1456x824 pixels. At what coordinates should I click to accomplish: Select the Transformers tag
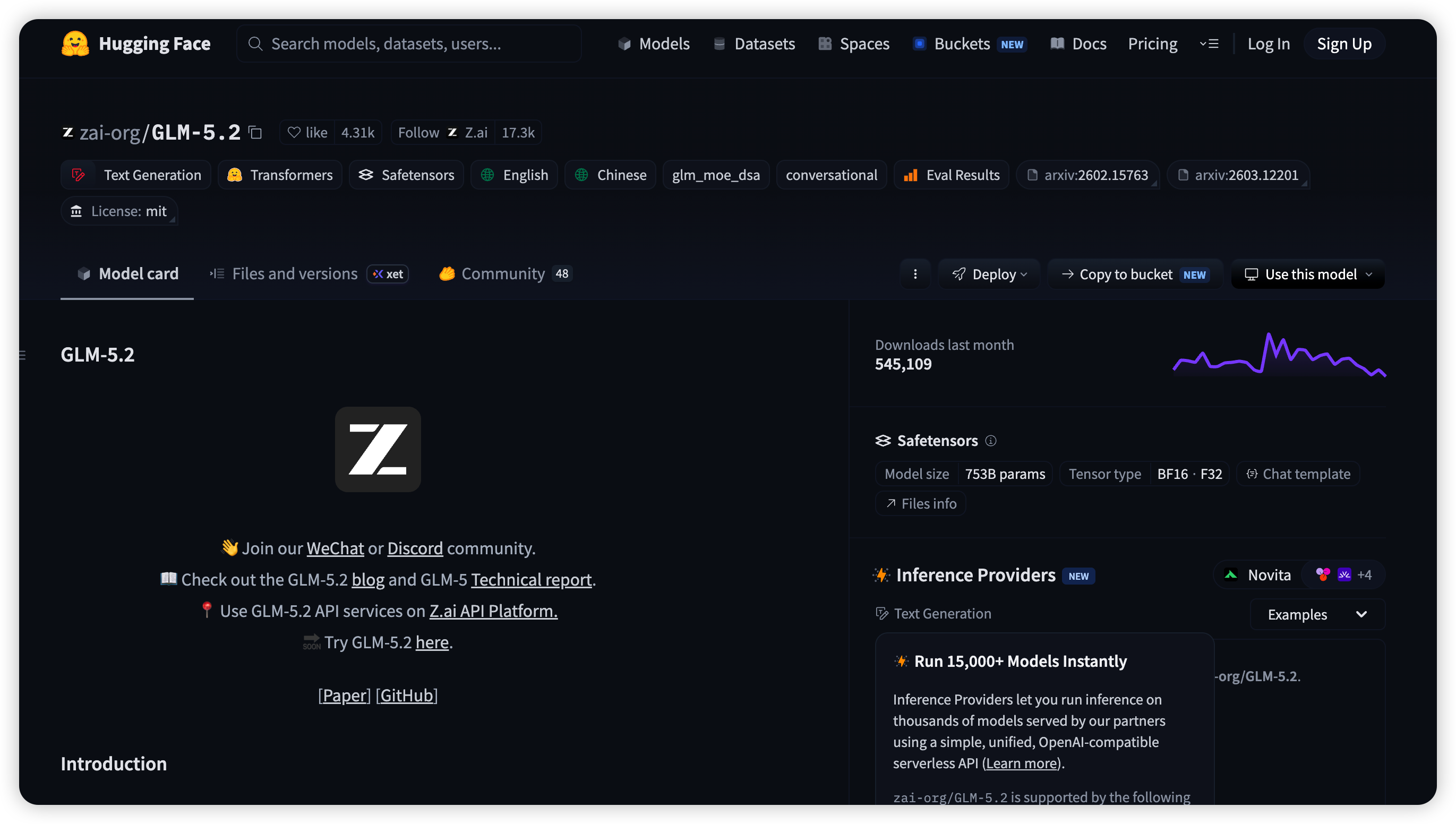coord(280,175)
